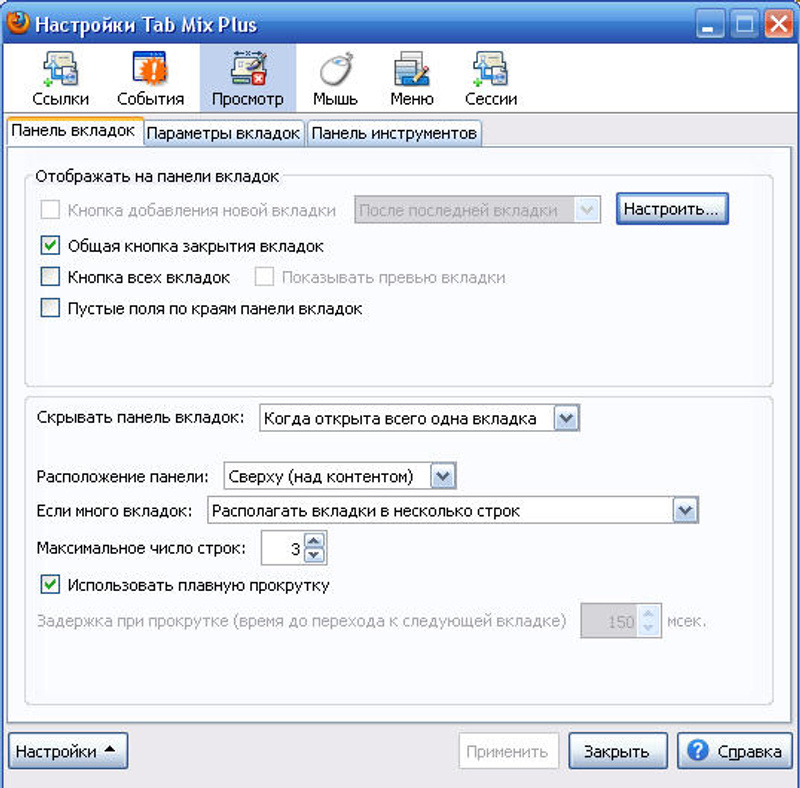Click the Расположение панели label
The image size is (800, 788).
coord(122,477)
